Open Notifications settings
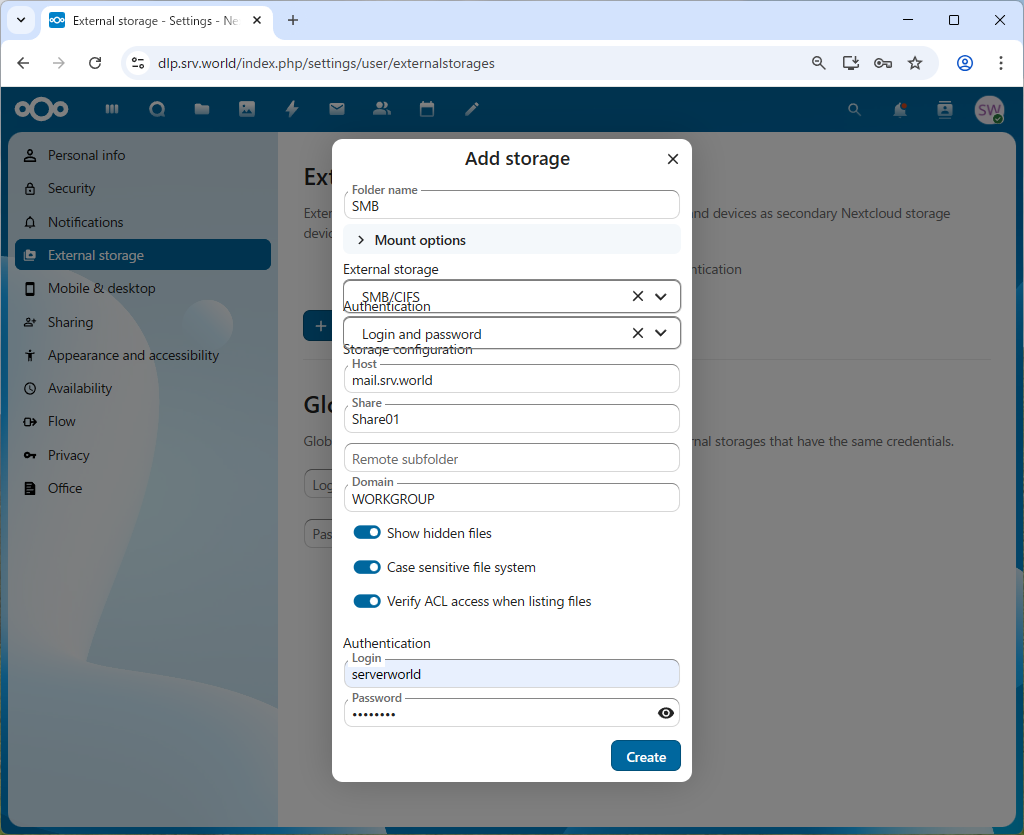 (x=143, y=222)
